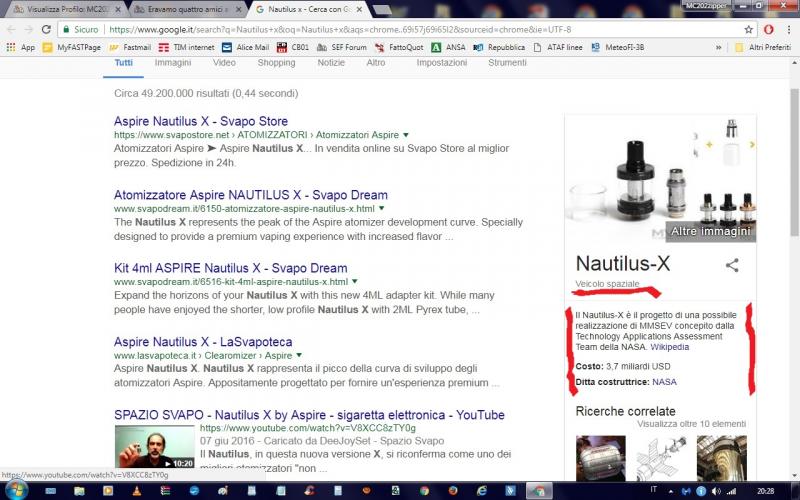Open the Chrome three-dot menu
The width and height of the screenshot is (800, 500).
pyautogui.click(x=789, y=30)
